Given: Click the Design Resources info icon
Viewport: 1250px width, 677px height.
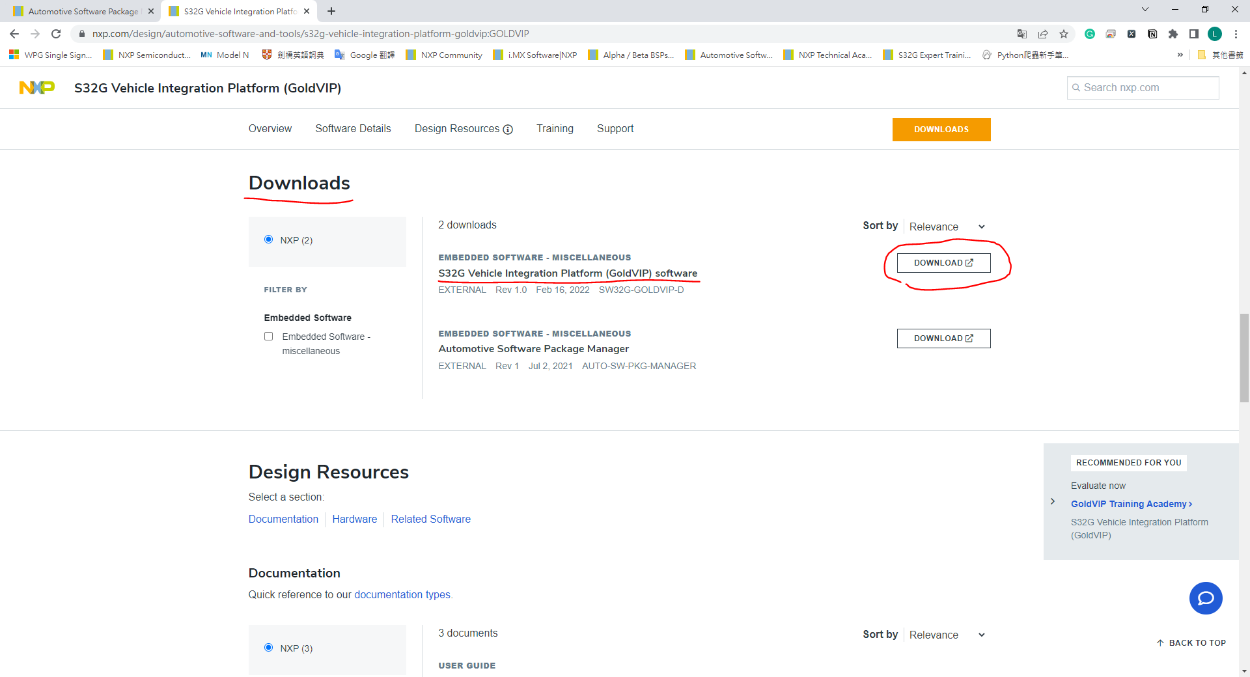Looking at the screenshot, I should tap(508, 129).
